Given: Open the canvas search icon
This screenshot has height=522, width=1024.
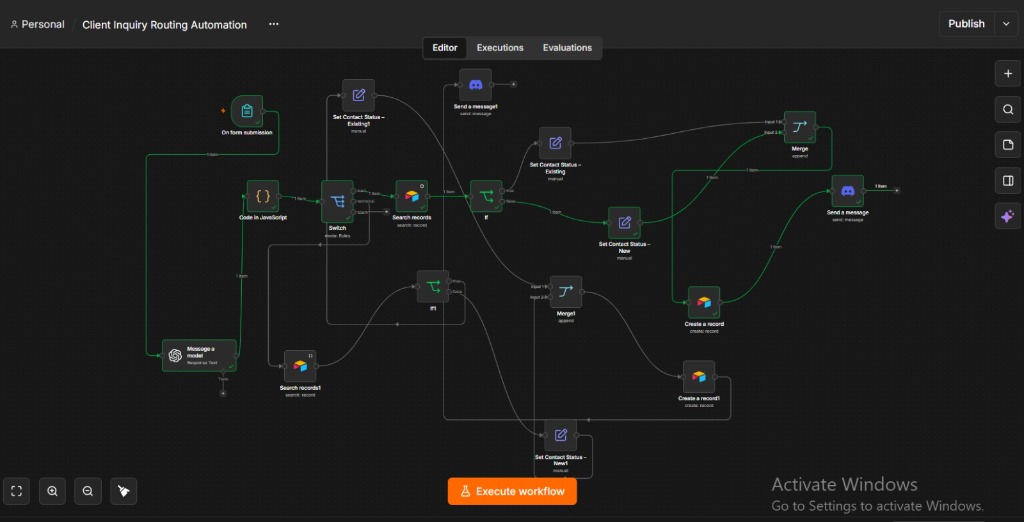Looking at the screenshot, I should point(1007,109).
